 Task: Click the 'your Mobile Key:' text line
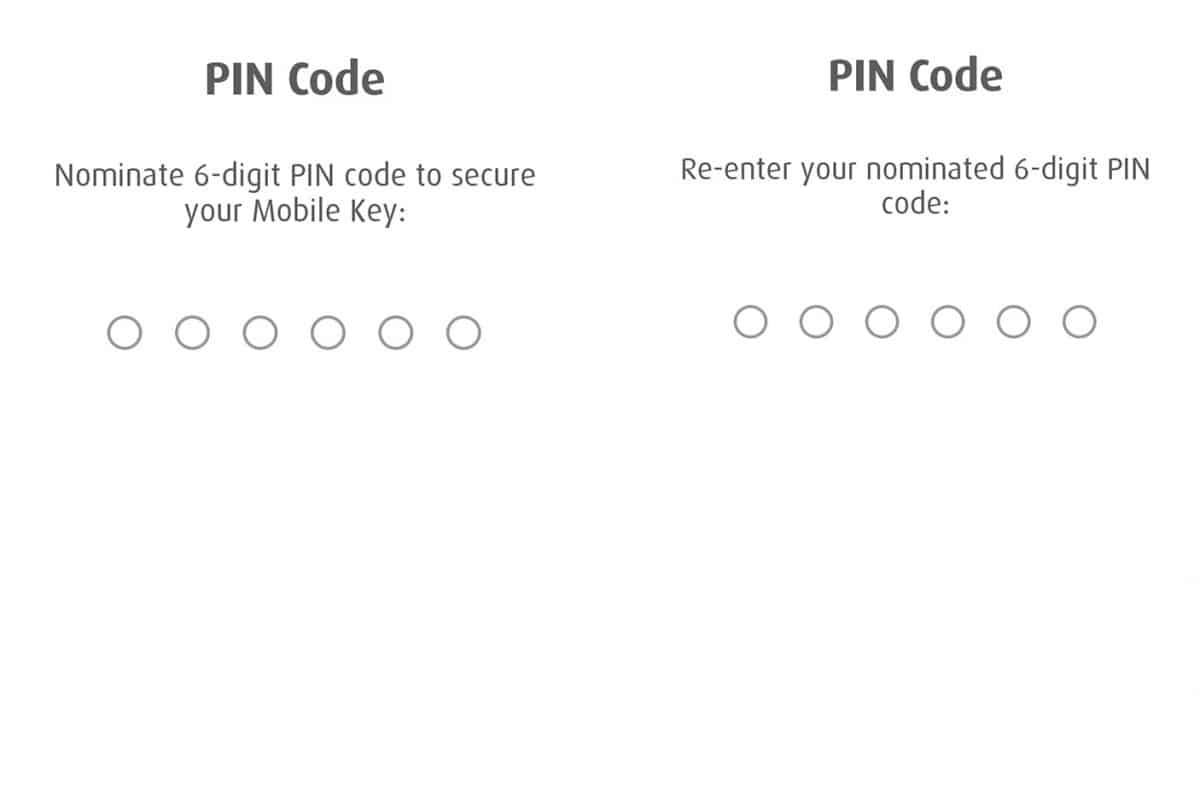pyautogui.click(x=294, y=213)
